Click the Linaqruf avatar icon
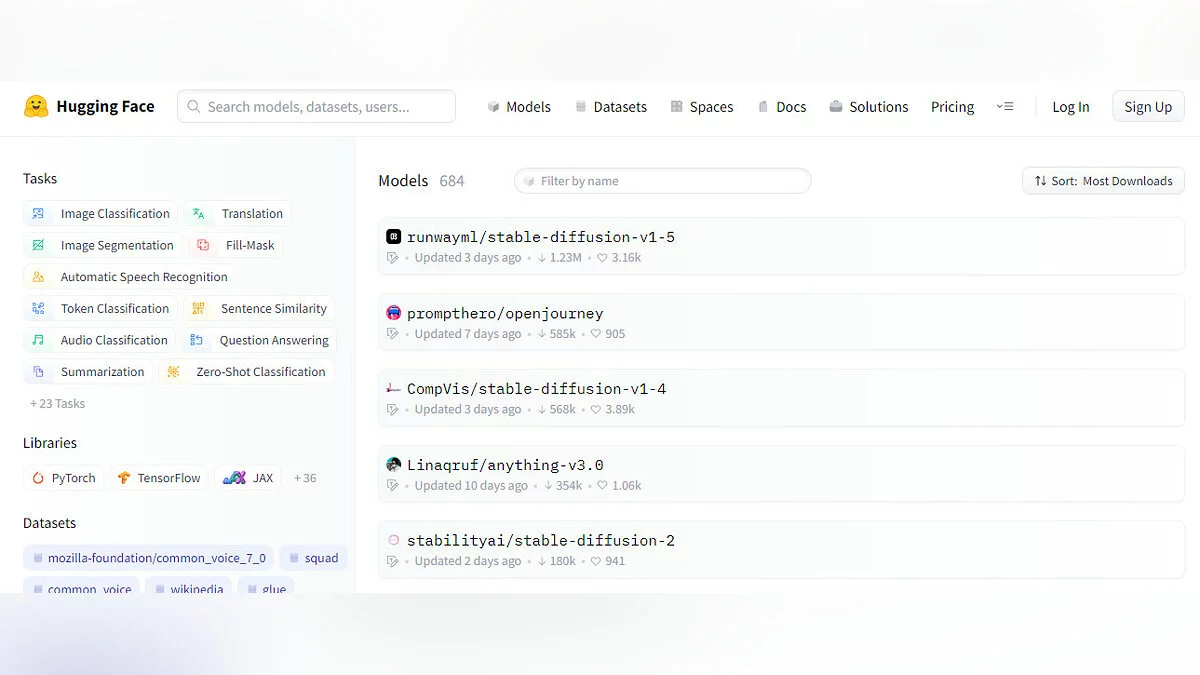The height and width of the screenshot is (675, 1200). (393, 465)
